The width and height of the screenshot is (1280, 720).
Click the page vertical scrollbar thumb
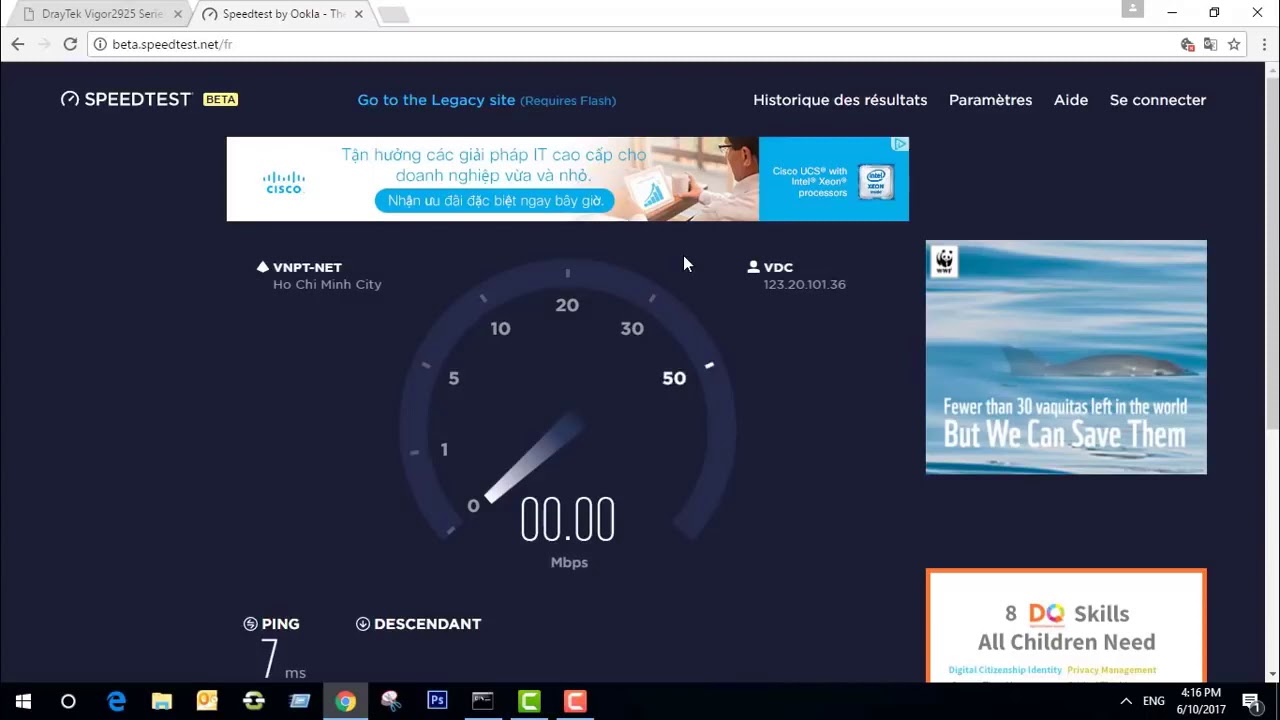[1272, 254]
